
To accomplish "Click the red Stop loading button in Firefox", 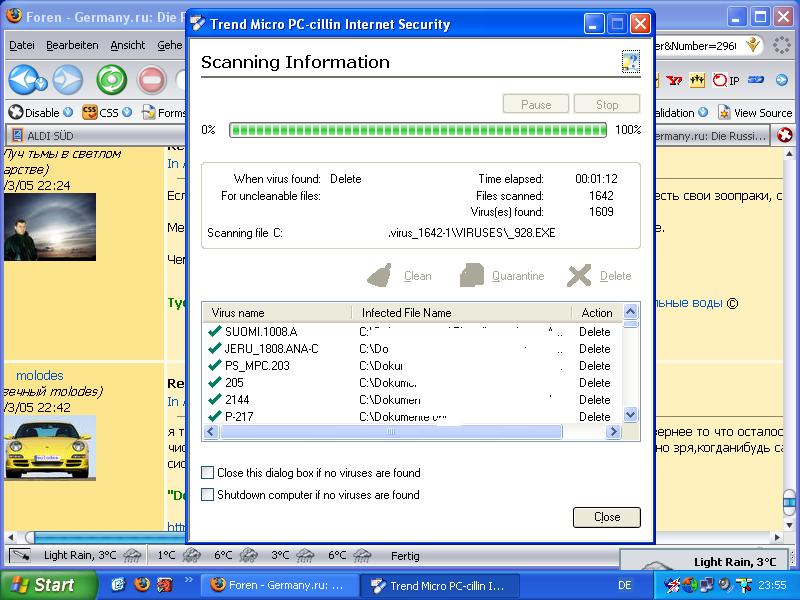I will [152, 80].
